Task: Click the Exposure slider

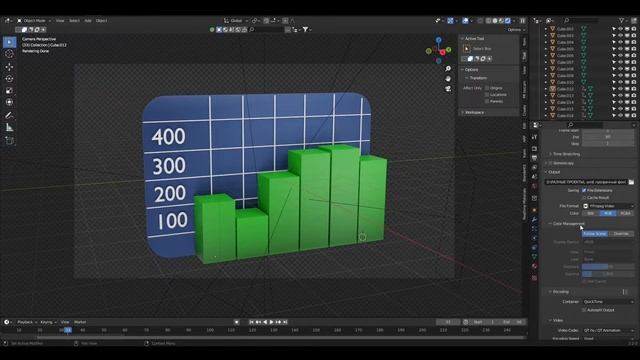Action: click(608, 267)
